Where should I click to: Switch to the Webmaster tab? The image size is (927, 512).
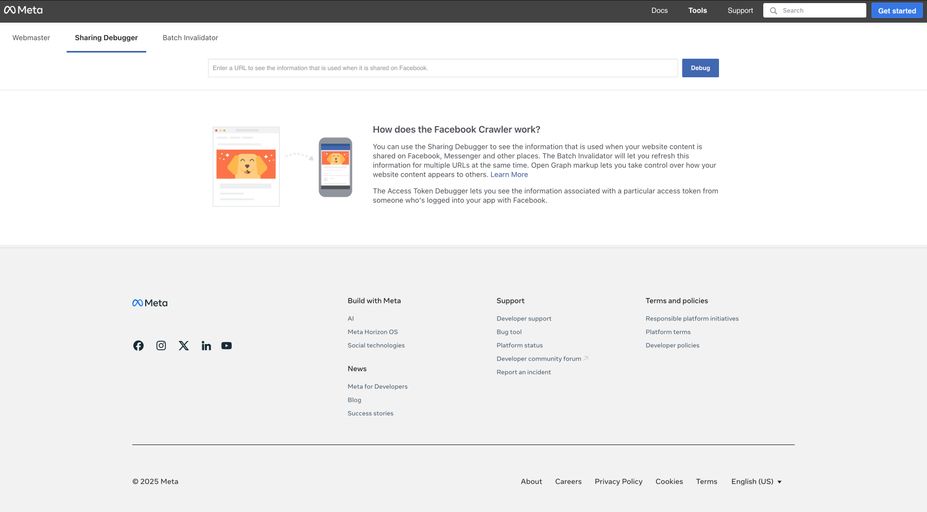31,38
